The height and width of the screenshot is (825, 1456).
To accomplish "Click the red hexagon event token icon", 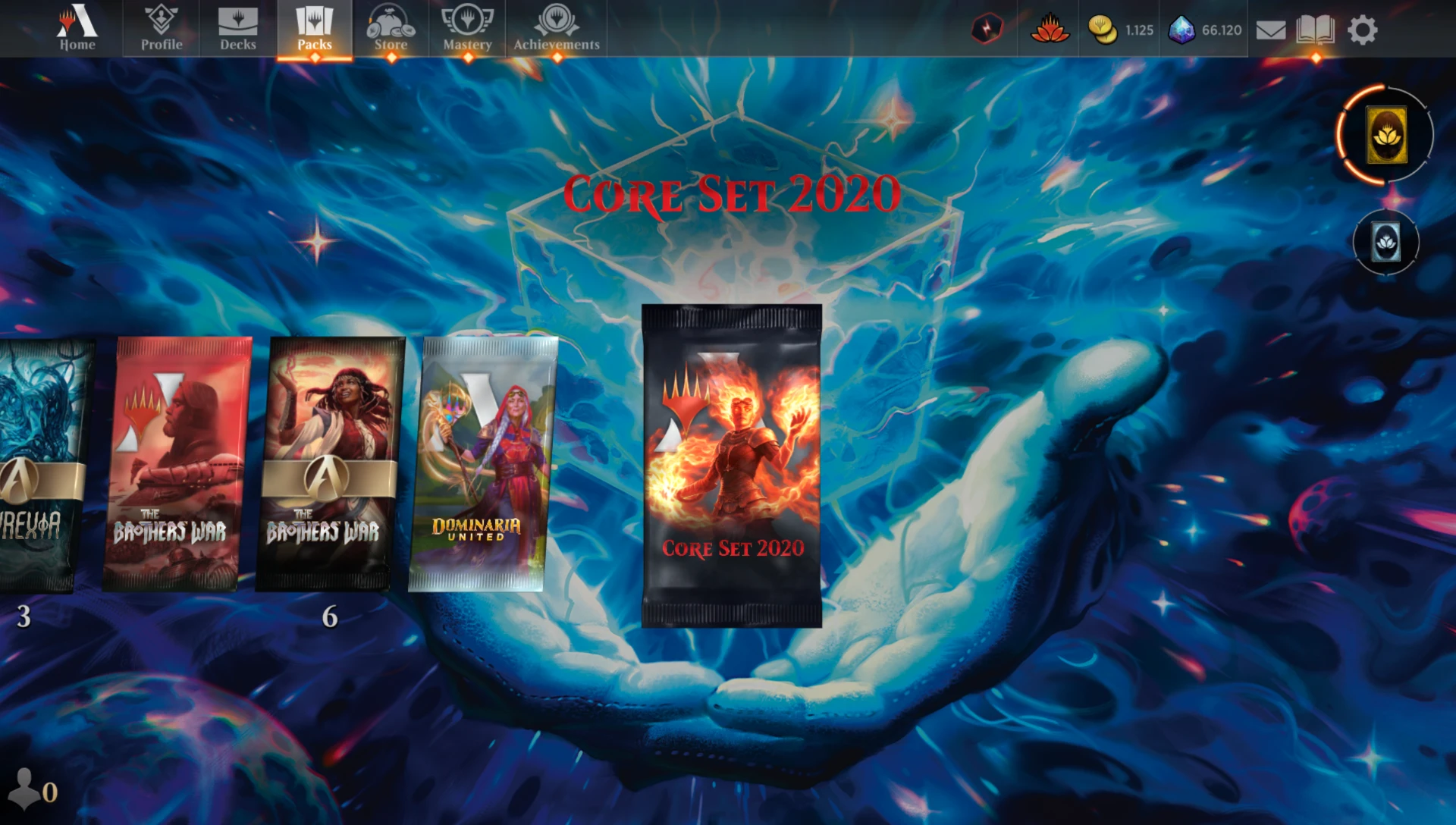I will pyautogui.click(x=987, y=30).
